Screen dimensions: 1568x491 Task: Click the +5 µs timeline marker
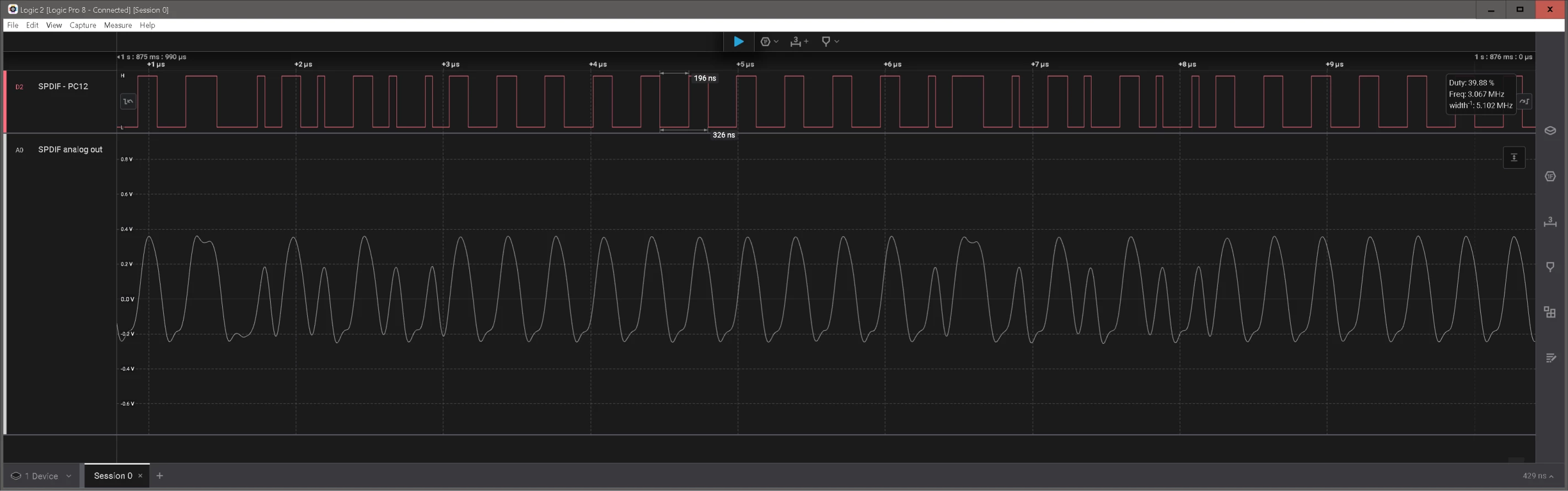click(745, 64)
